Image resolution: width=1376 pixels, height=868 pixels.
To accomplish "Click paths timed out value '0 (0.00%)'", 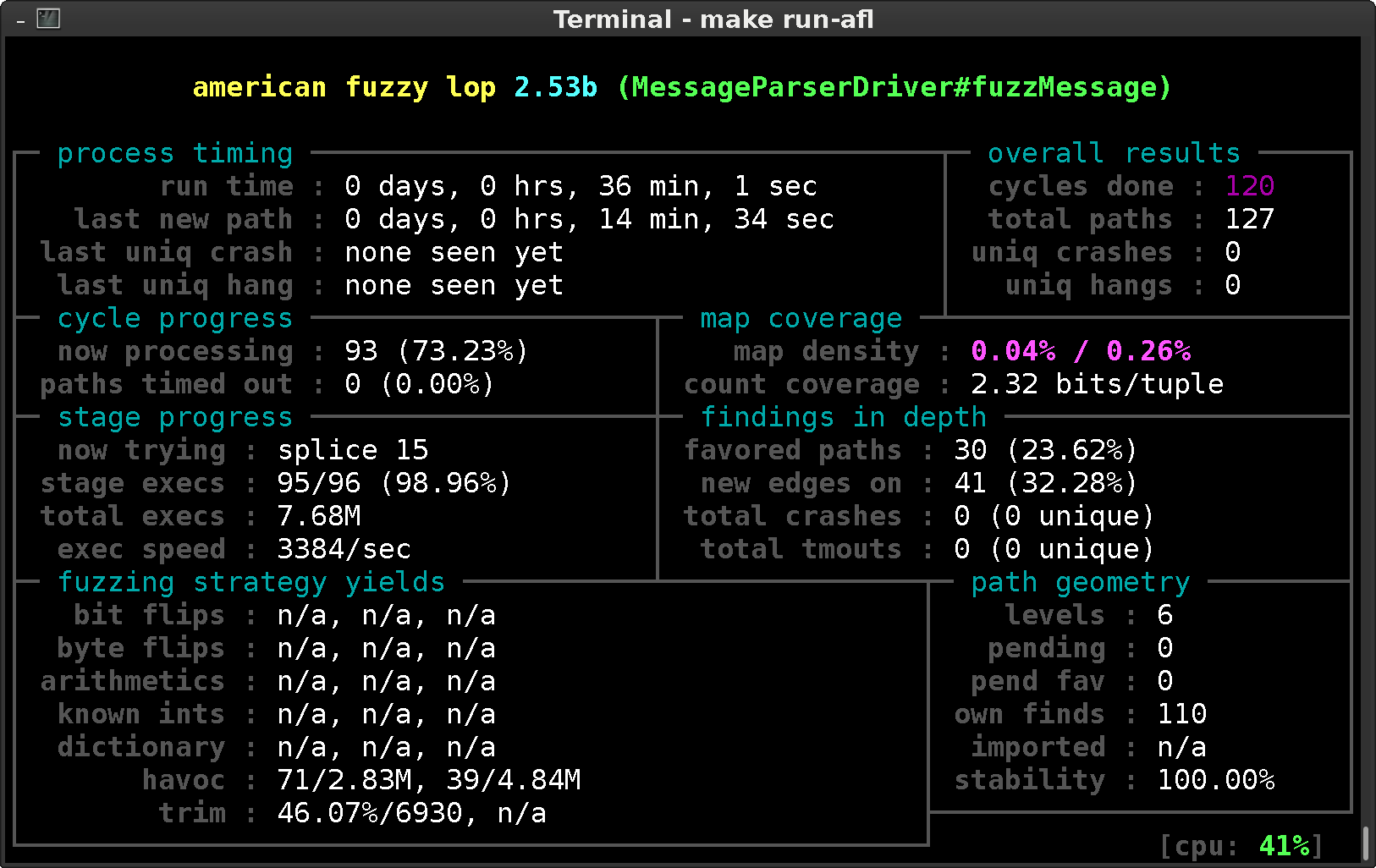I will coord(421,384).
